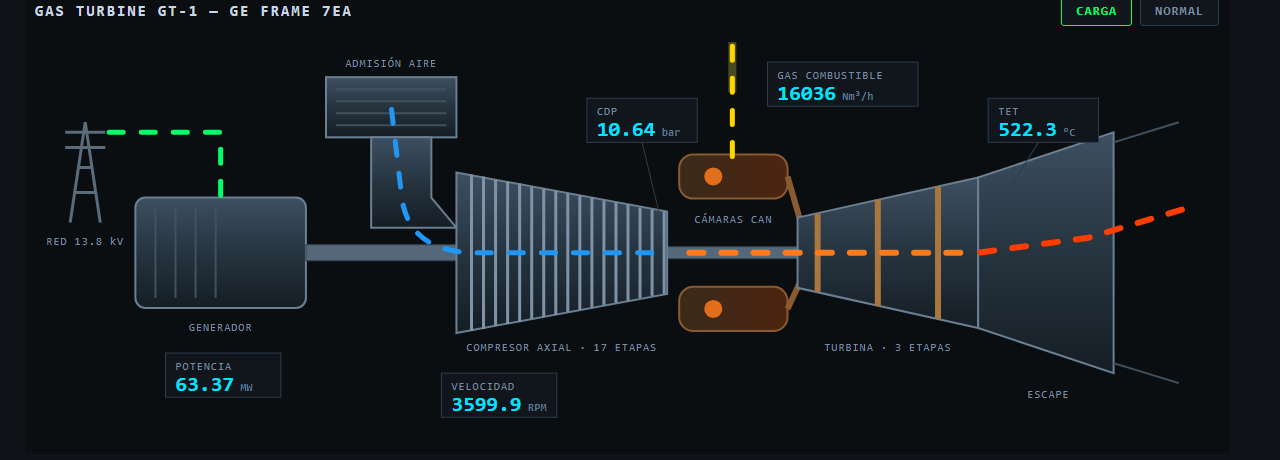
Task: Click the shaft between generator and compressor
Action: (x=381, y=252)
